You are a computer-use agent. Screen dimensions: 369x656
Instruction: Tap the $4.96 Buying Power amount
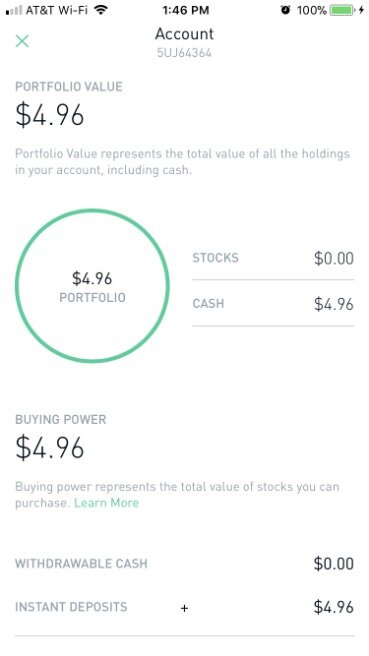click(50, 447)
